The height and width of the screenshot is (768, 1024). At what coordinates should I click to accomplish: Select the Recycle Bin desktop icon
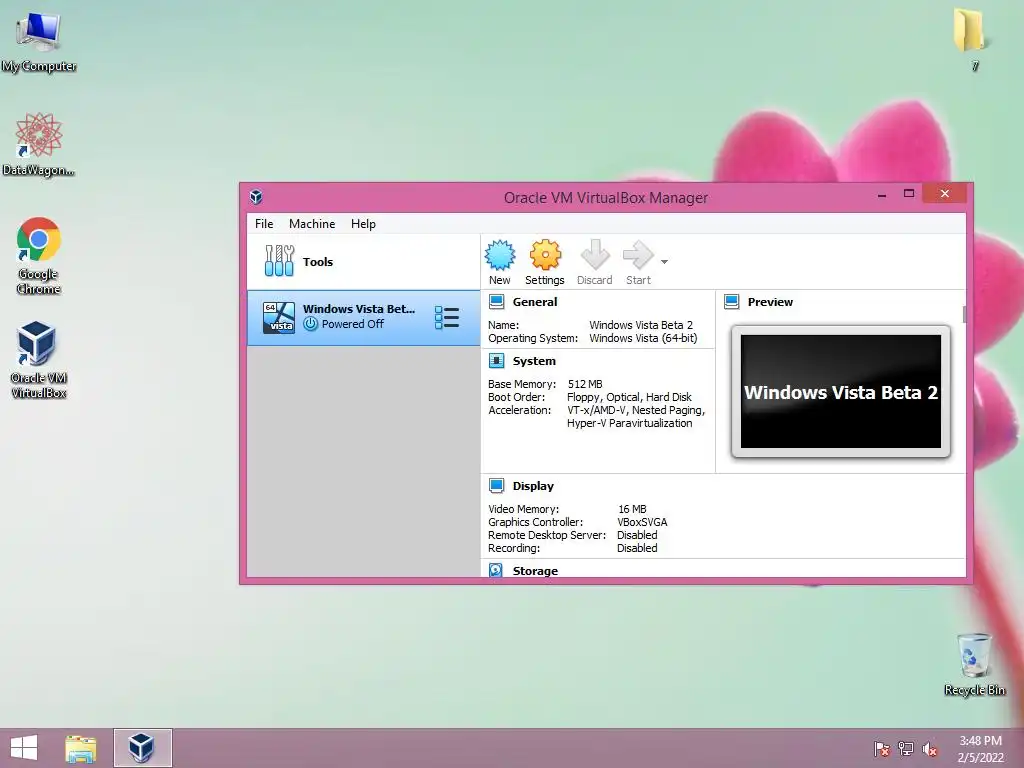[x=974, y=664]
